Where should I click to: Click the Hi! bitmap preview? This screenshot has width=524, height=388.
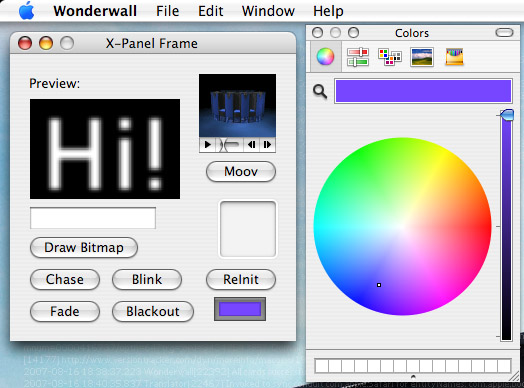(105, 149)
